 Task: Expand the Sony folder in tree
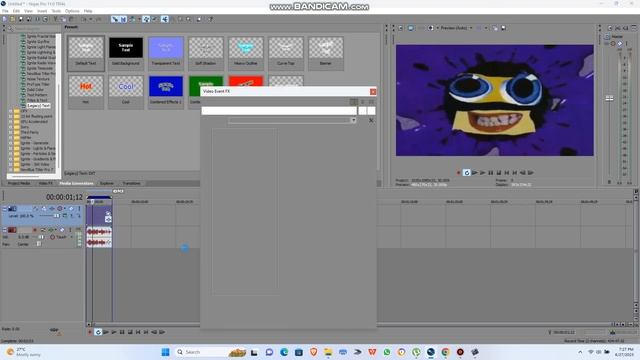pyautogui.click(x=11, y=127)
